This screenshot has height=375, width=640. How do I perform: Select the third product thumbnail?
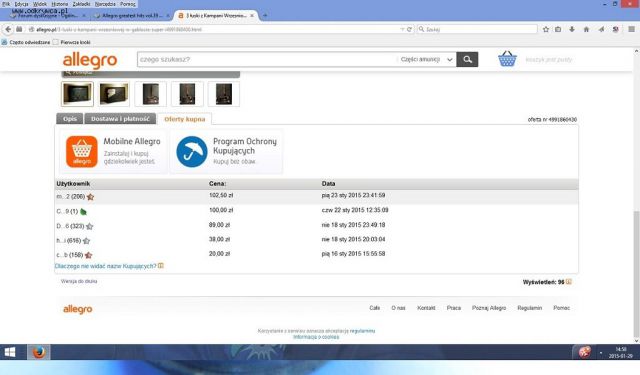tap(151, 94)
